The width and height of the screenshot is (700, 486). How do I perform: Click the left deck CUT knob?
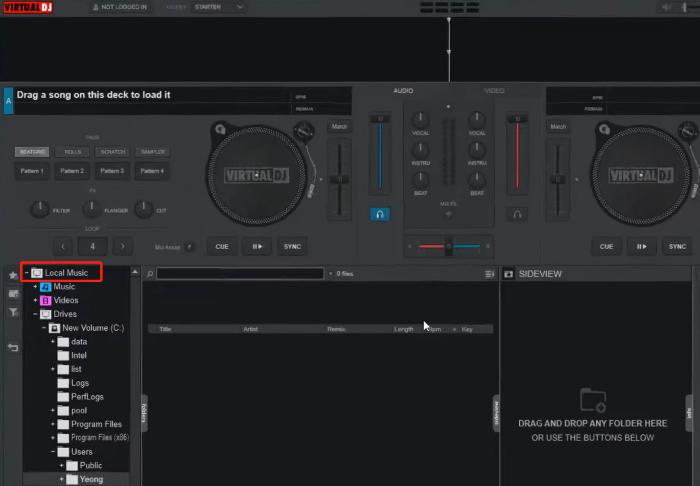point(144,209)
